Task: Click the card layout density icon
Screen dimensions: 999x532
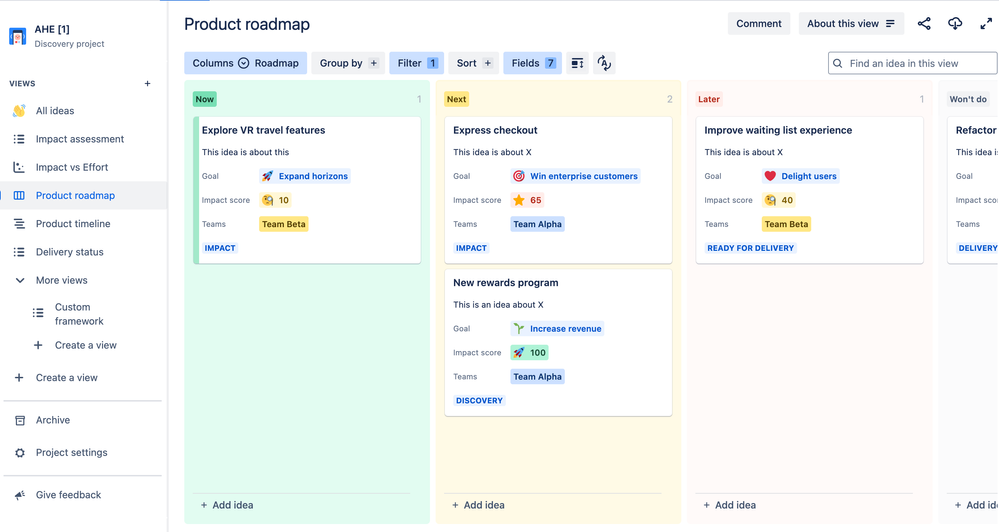Action: (577, 63)
